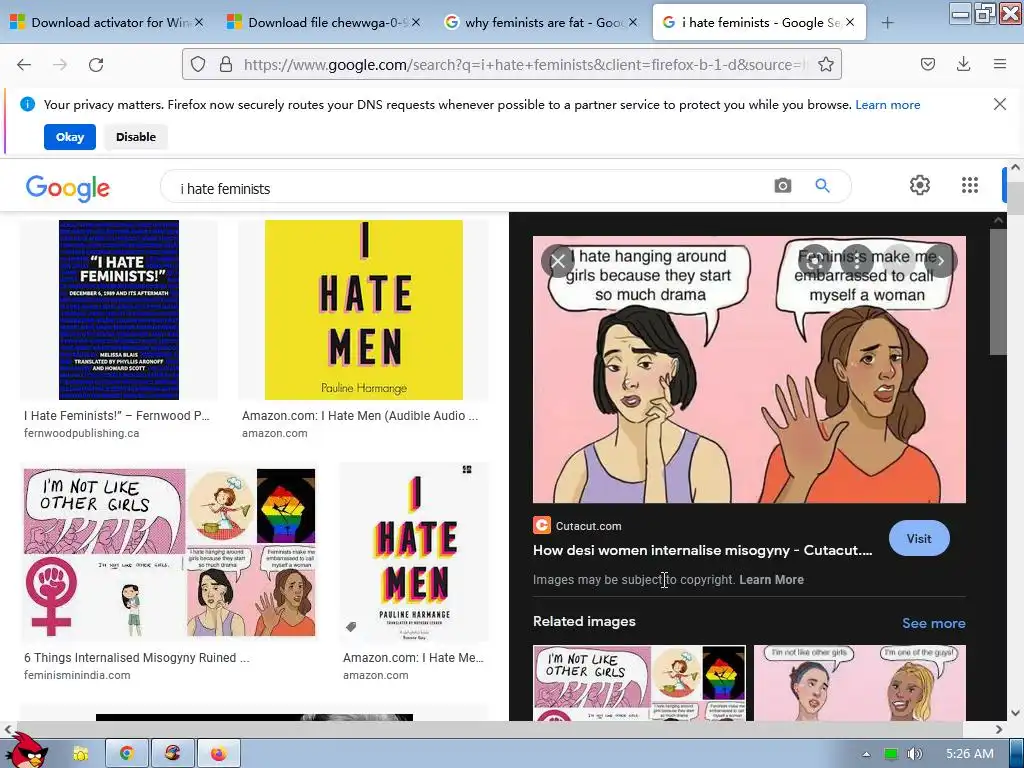Click the padlock site security icon
This screenshot has width=1024, height=768.
226,65
